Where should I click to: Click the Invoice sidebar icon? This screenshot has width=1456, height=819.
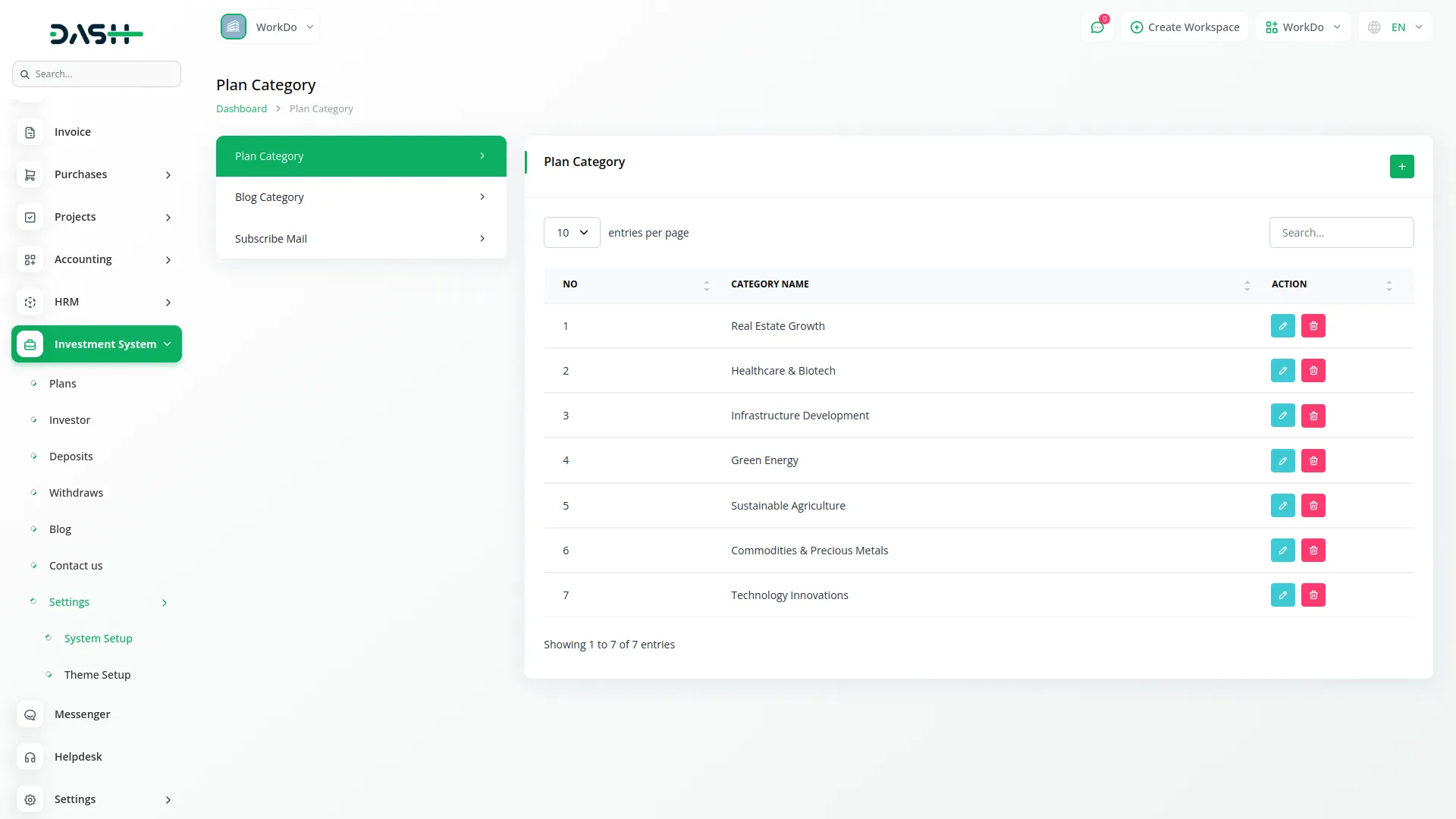pyautogui.click(x=30, y=132)
